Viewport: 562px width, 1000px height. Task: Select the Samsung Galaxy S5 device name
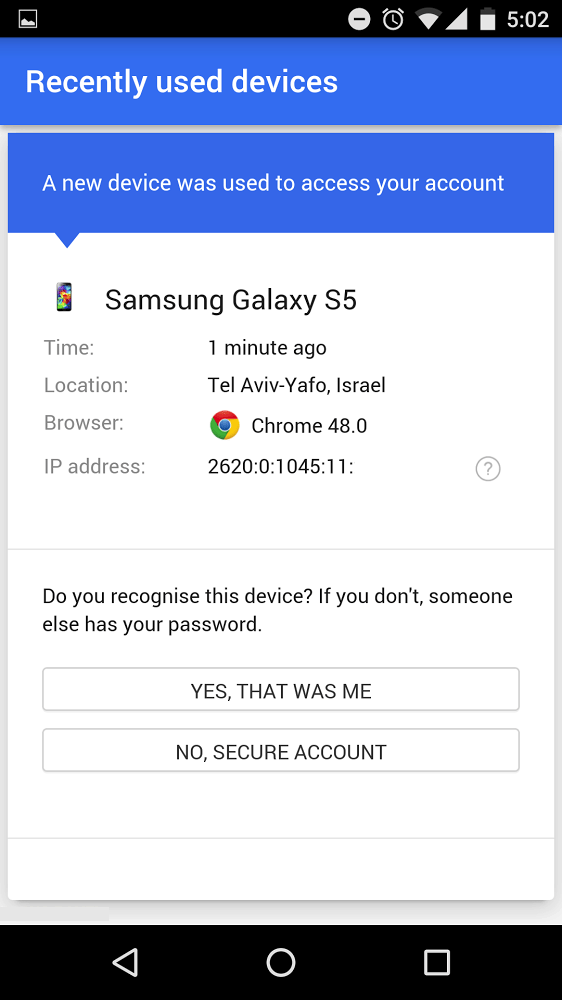coord(231,299)
